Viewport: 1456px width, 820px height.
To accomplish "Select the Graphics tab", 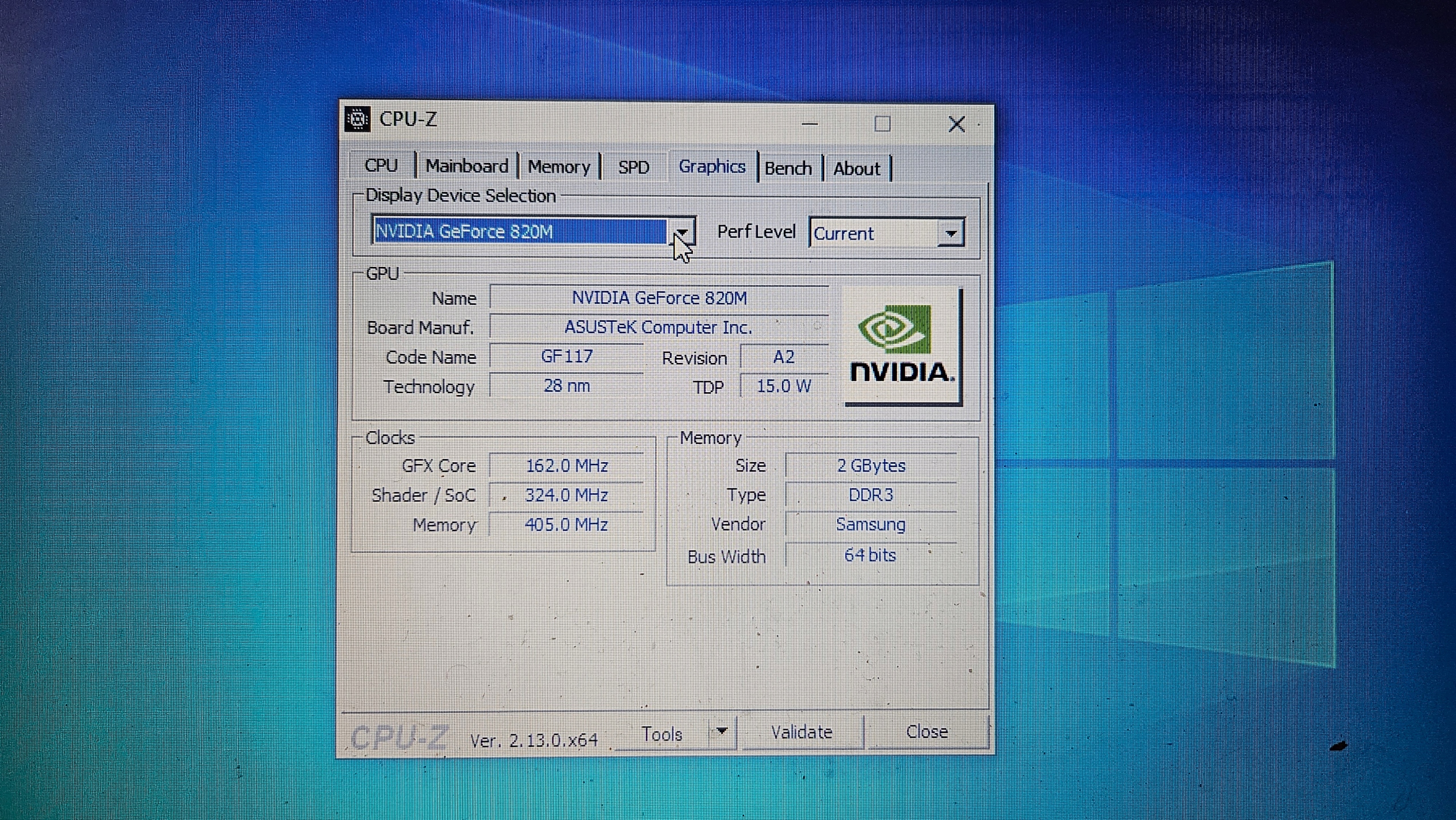I will coord(712,166).
